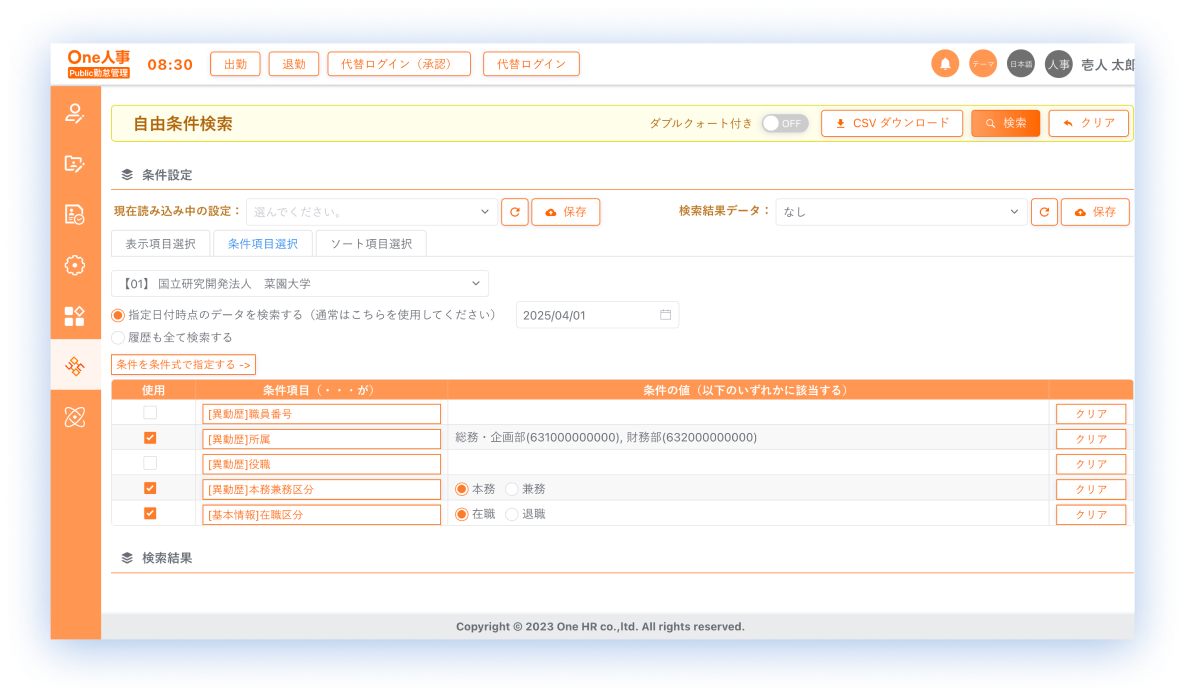Click the header クリア button

tap(1088, 123)
